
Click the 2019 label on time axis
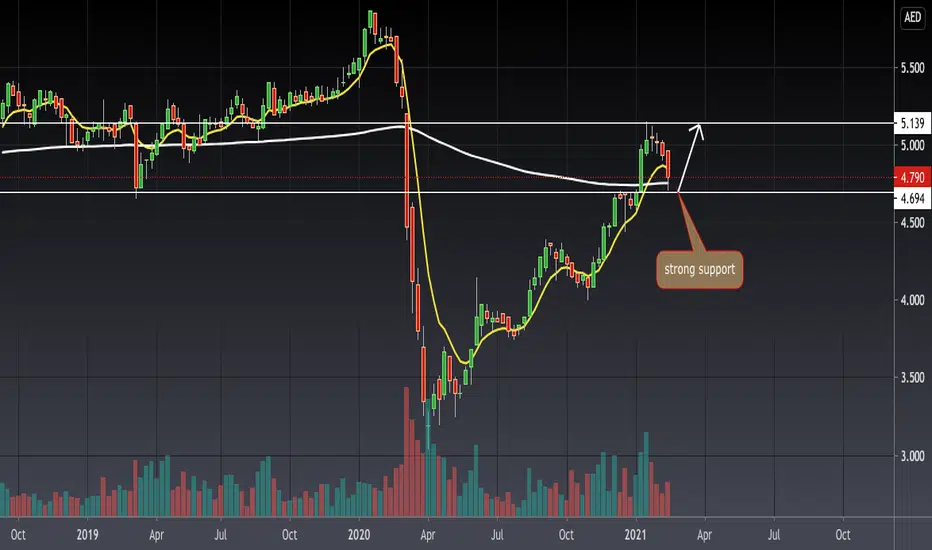(87, 535)
